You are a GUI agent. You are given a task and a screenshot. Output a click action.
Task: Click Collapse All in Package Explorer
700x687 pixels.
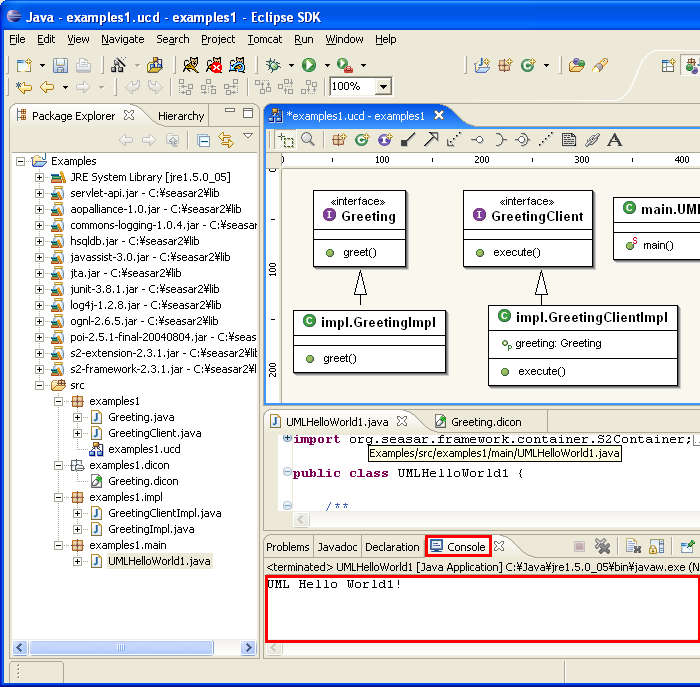click(x=203, y=140)
